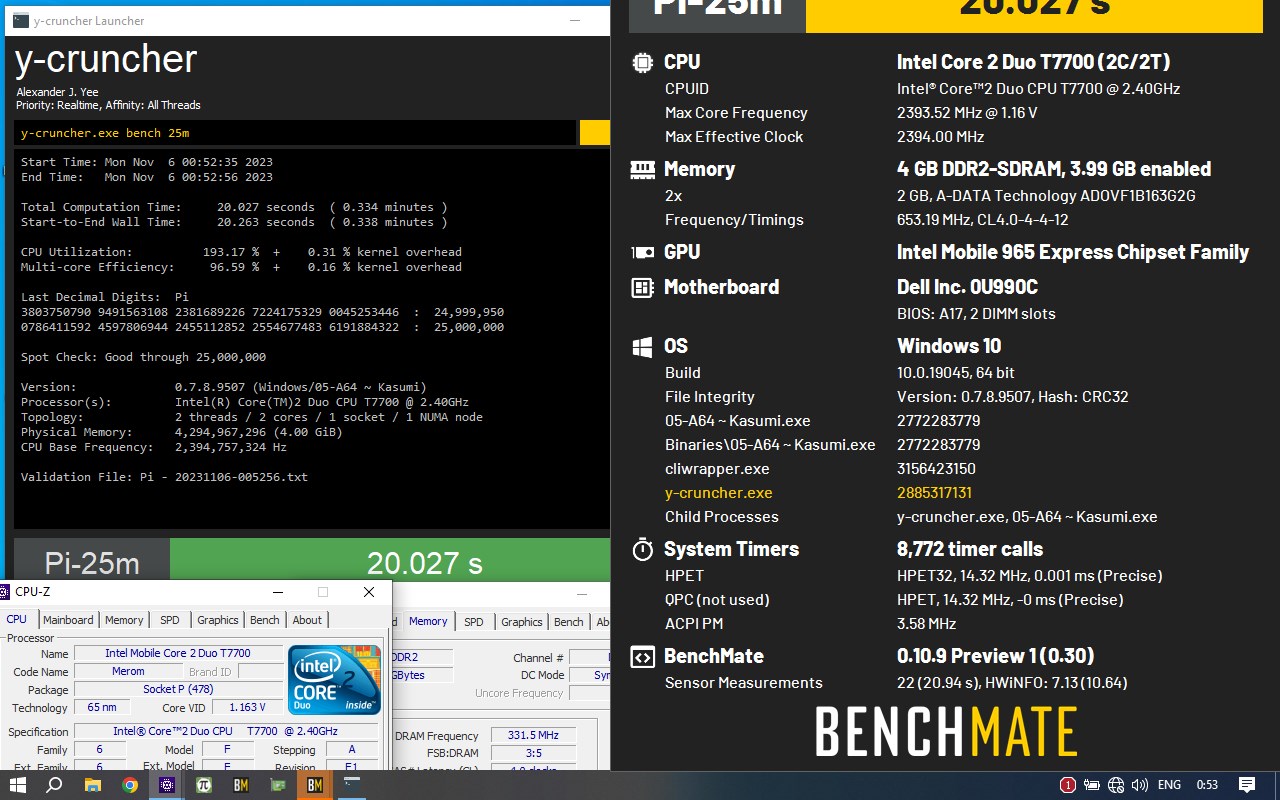Screen dimensions: 1280x800
Task: Switch to the Mainboard tab in front CPU-Z
Action: (x=68, y=620)
